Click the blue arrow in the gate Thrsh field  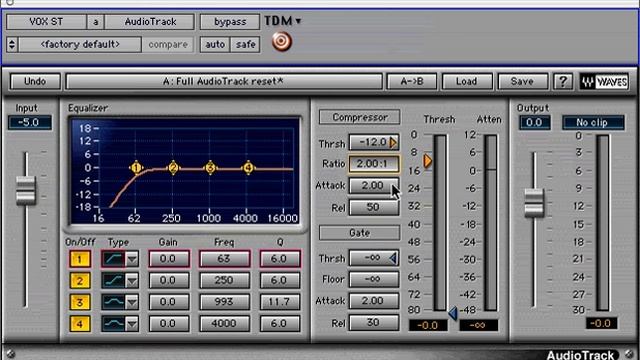[x=393, y=258]
